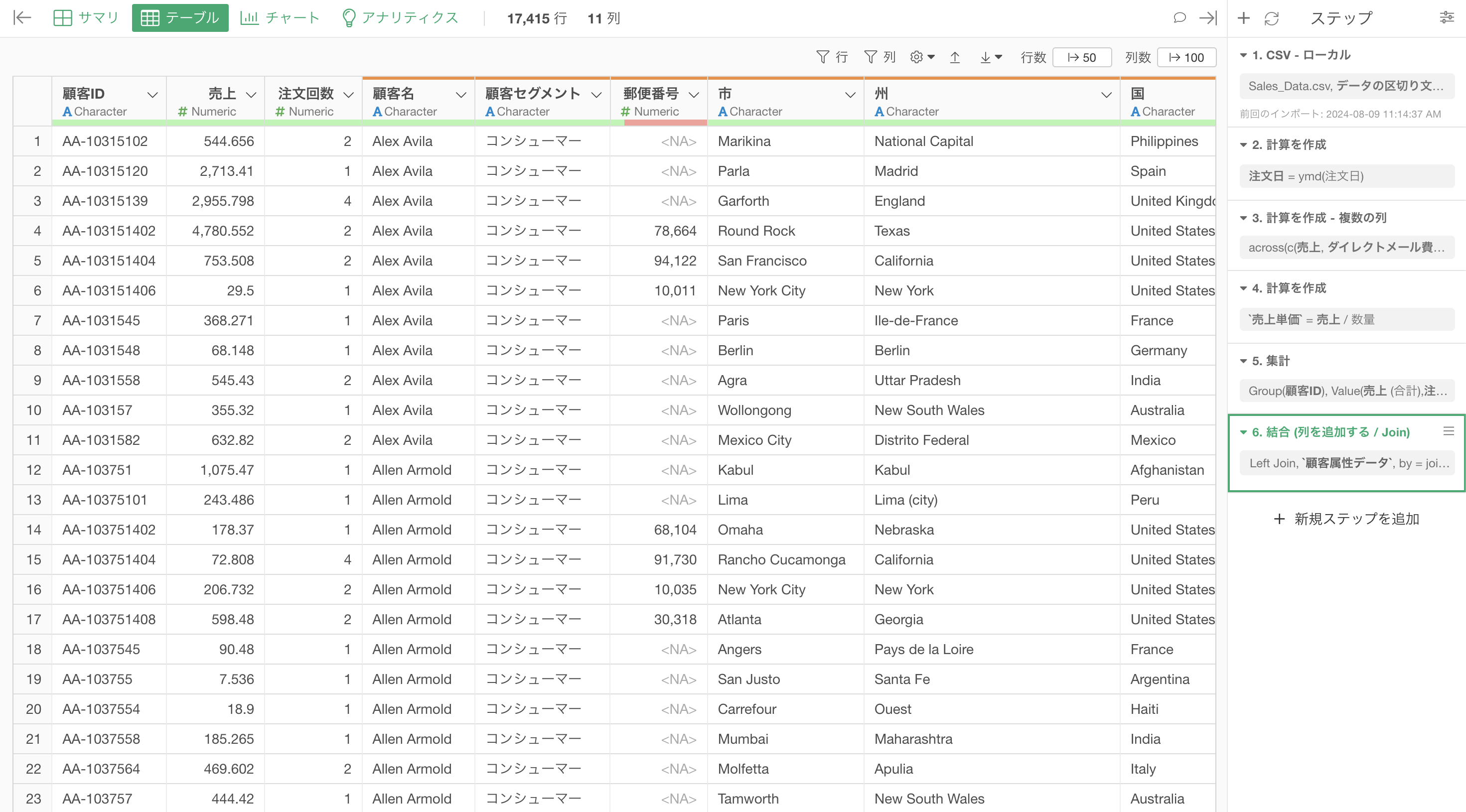Select cell AA-10315102
The height and width of the screenshot is (812, 1466).
tap(109, 141)
